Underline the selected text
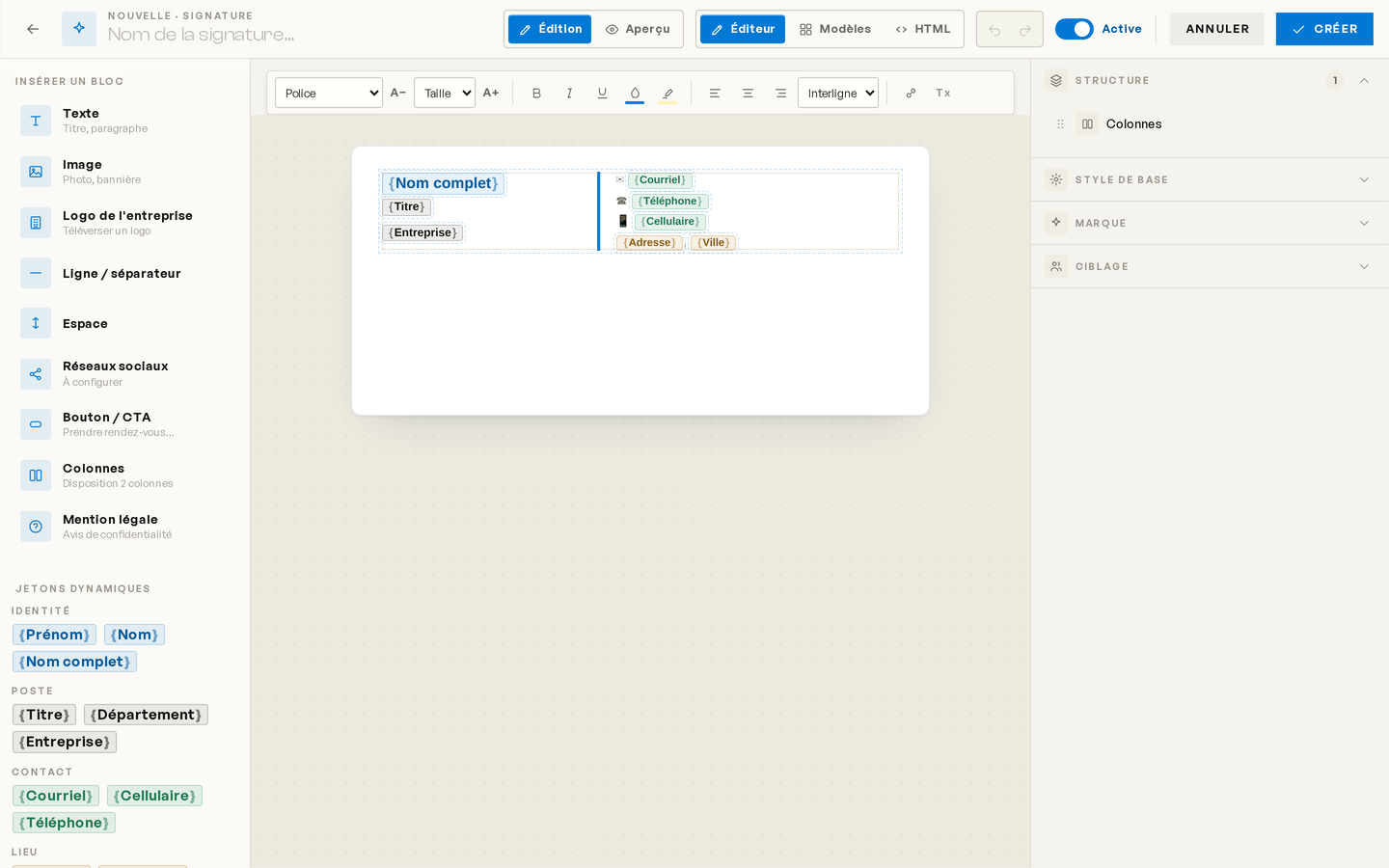The height and width of the screenshot is (868, 1389). 602,93
